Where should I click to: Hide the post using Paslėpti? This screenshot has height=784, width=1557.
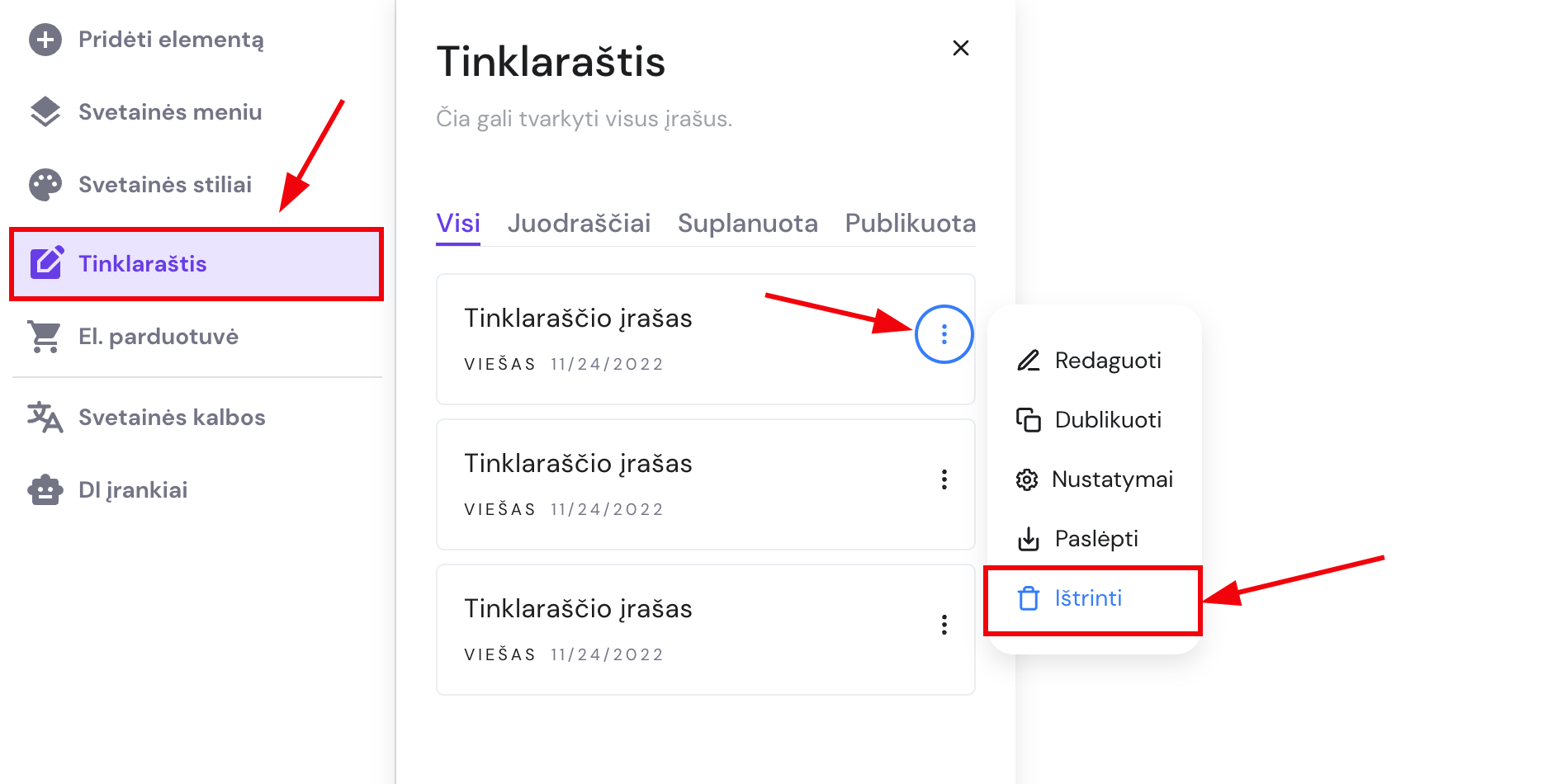[x=1096, y=538]
